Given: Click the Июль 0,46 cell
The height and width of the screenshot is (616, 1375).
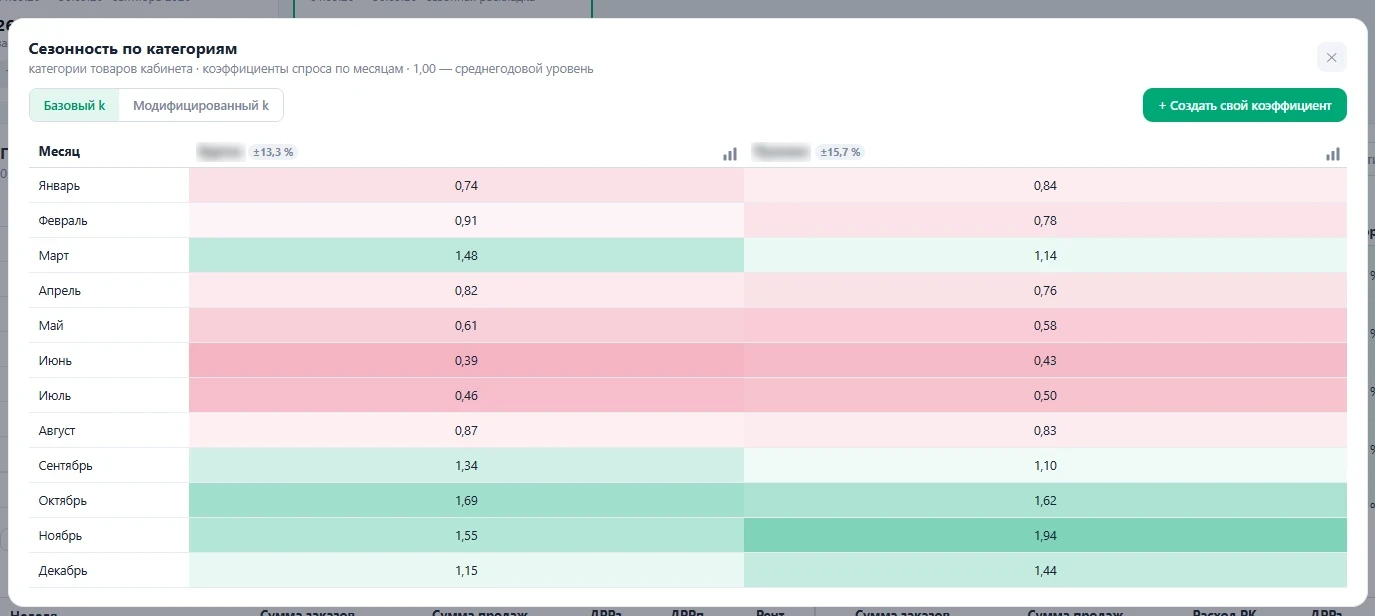Looking at the screenshot, I should 466,395.
